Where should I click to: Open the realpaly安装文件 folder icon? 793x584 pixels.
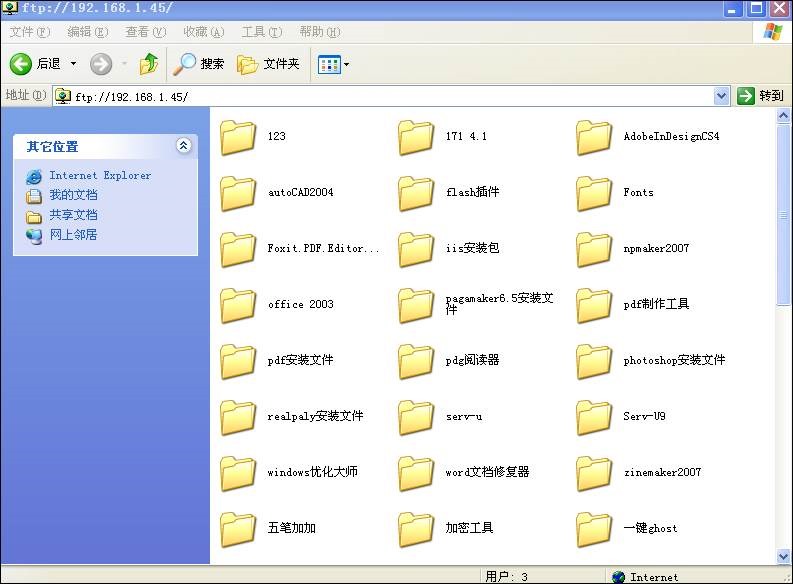(x=238, y=417)
